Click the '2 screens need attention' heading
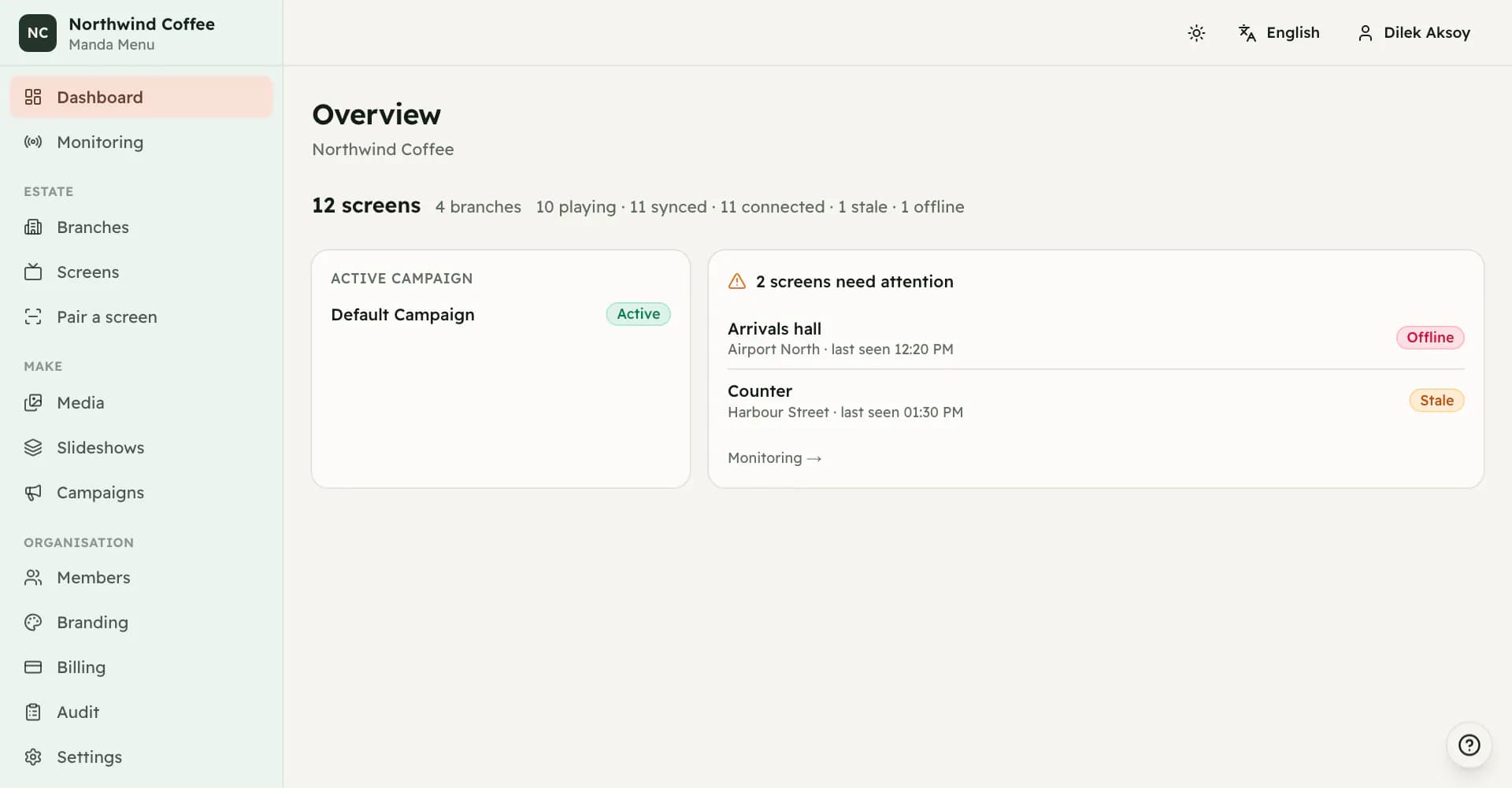Viewport: 1512px width, 788px height. point(854,281)
